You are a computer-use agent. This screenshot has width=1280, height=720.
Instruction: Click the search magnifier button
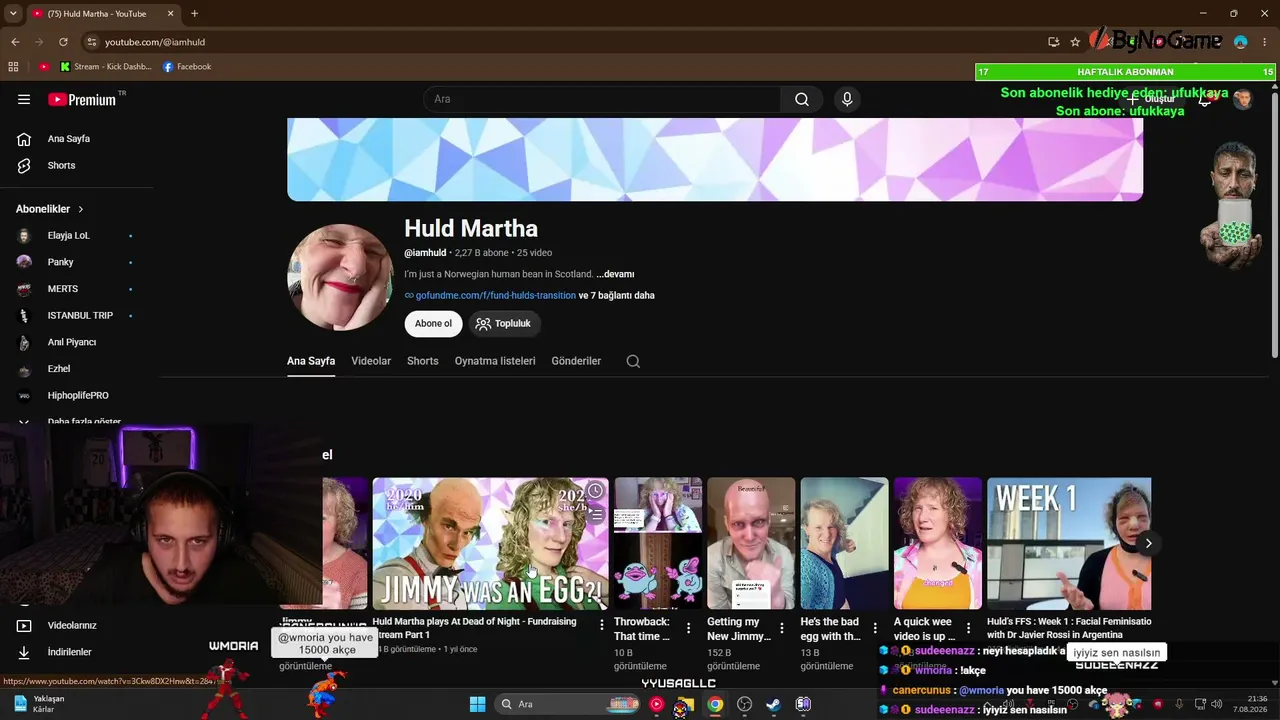pyautogui.click(x=802, y=99)
